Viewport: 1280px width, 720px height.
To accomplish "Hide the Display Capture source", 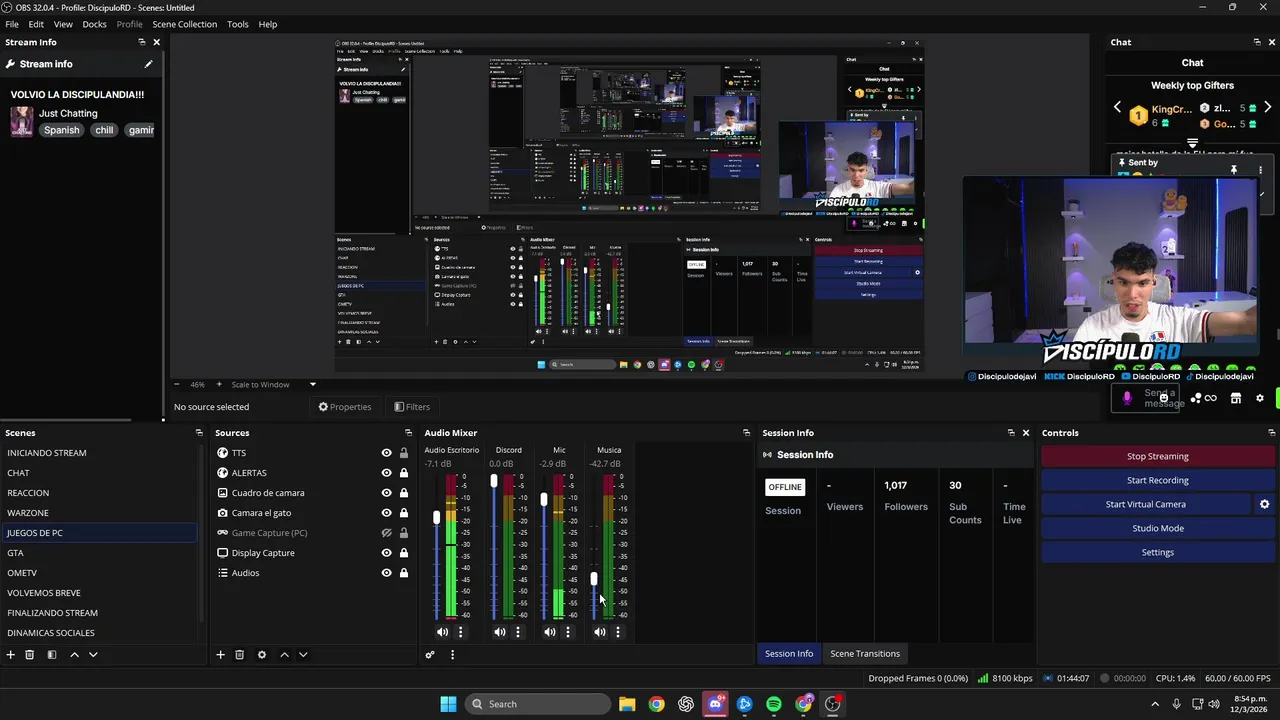I will click(386, 553).
